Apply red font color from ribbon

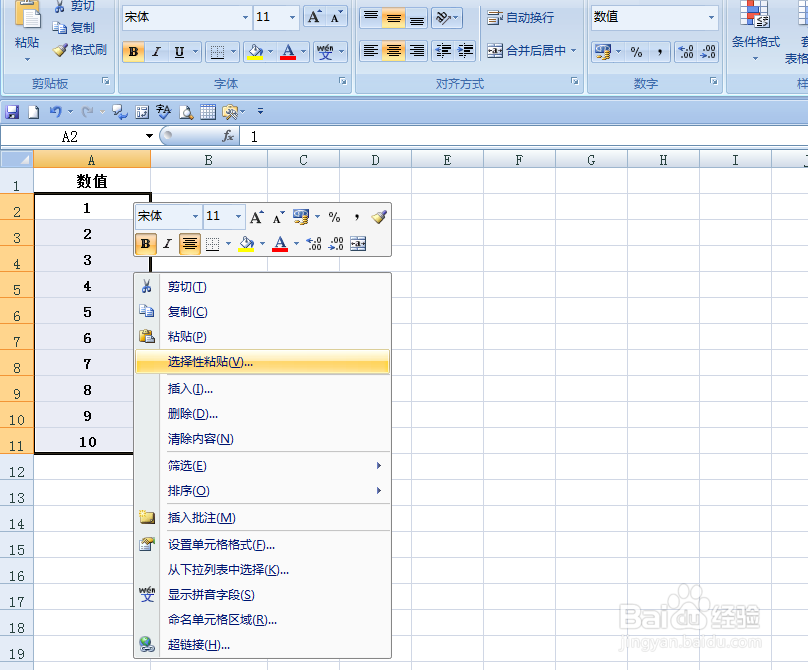tap(288, 52)
